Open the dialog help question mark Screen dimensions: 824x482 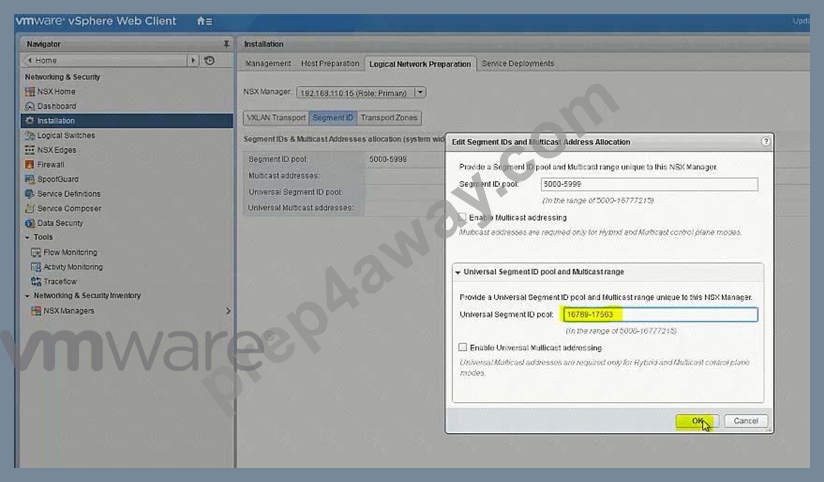[766, 141]
